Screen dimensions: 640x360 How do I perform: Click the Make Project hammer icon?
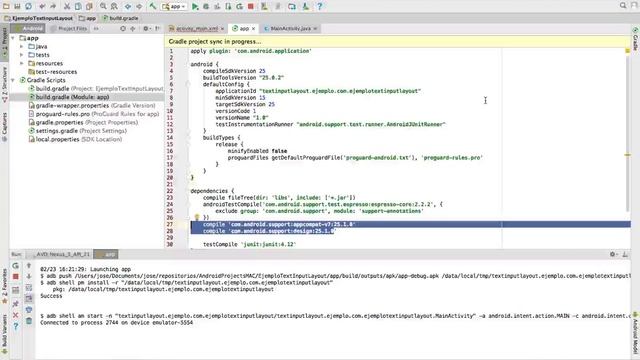coord(153,6)
